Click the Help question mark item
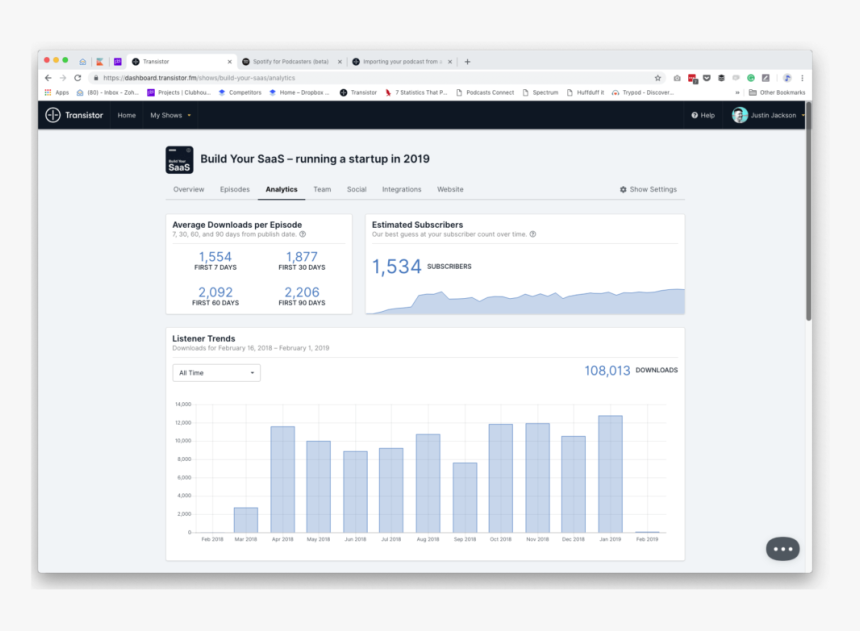 click(x=703, y=115)
